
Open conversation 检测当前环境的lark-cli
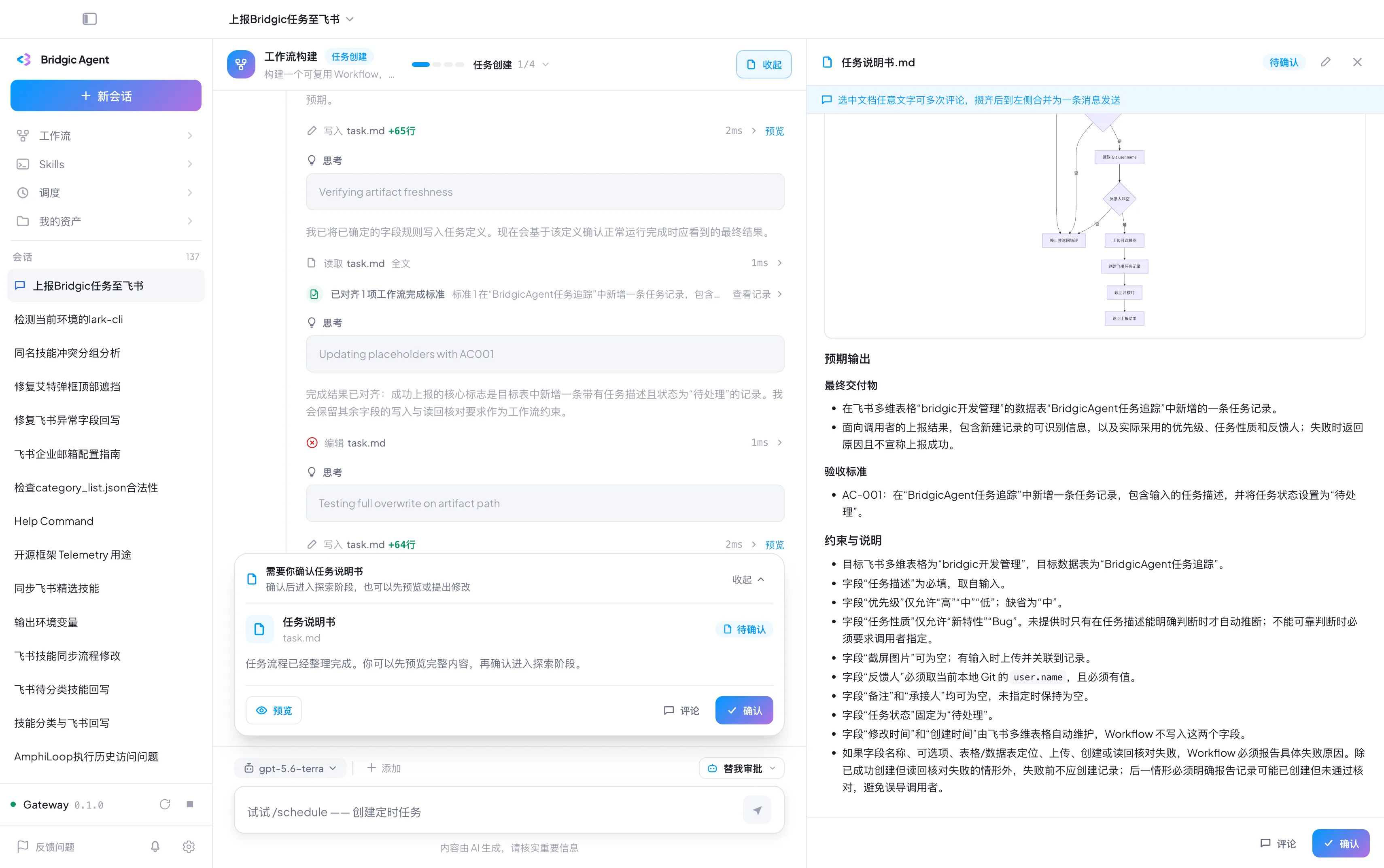106,319
